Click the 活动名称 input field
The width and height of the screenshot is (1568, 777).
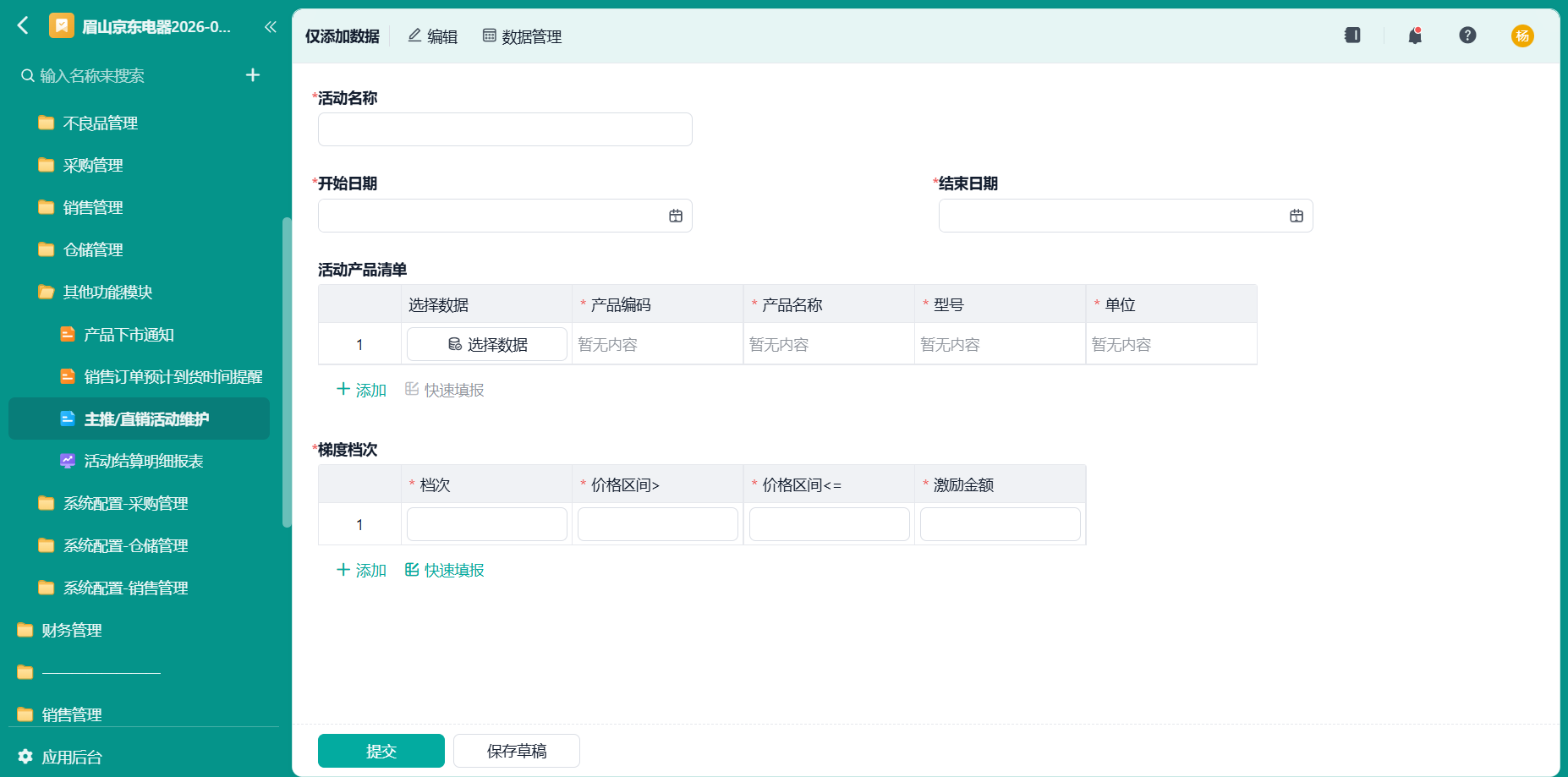[505, 129]
